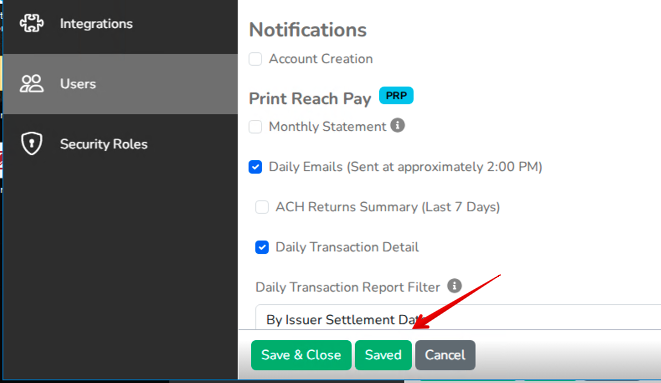
Task: Click the Daily Emails label text
Action: (x=405, y=167)
